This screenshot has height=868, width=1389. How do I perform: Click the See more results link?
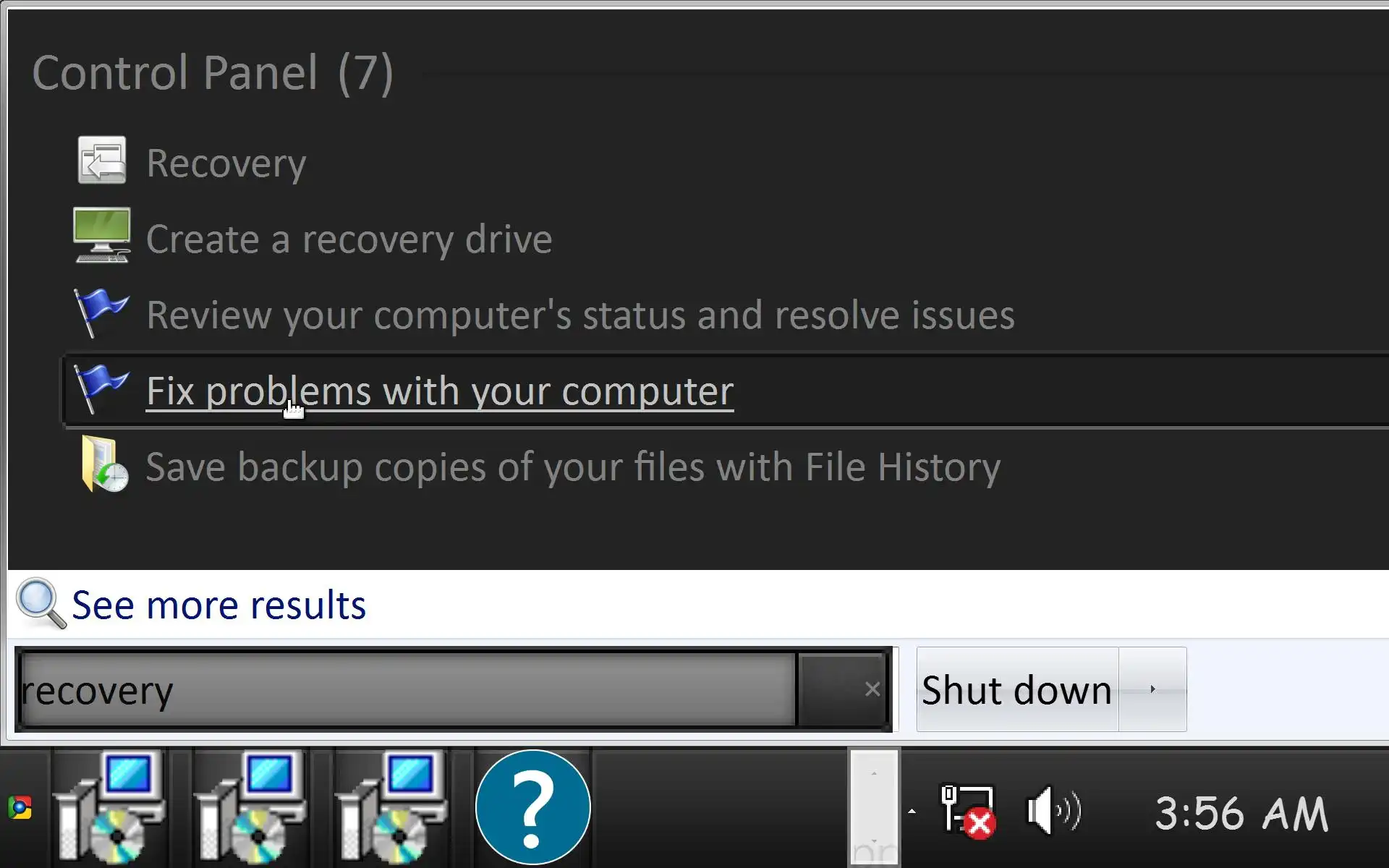[218, 605]
